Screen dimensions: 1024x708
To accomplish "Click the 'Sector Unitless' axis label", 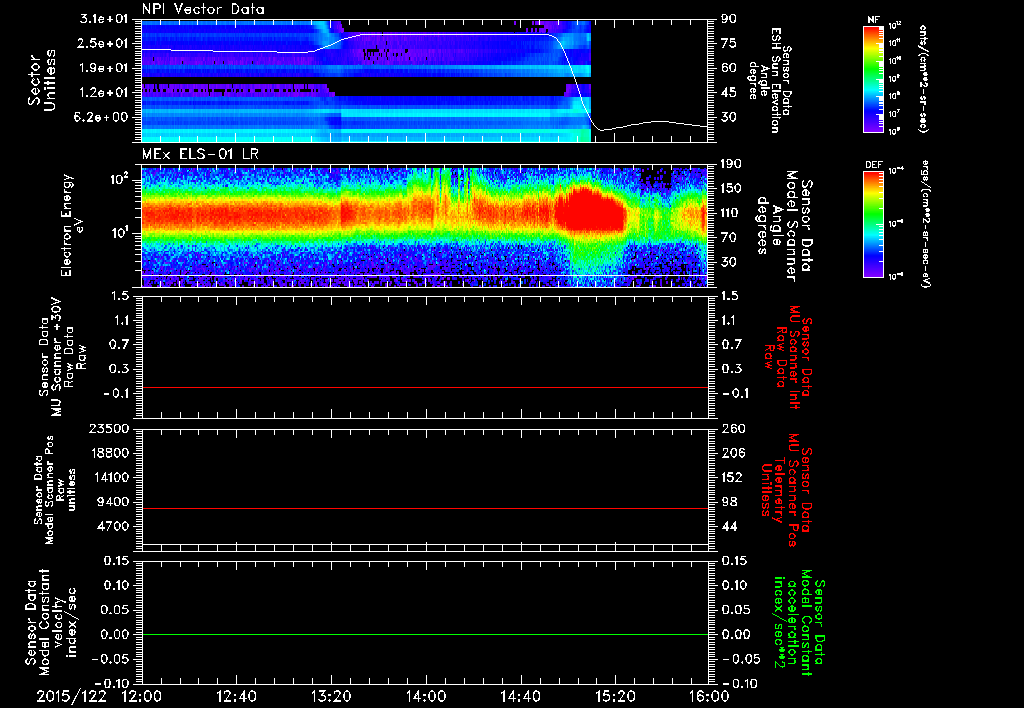I will pos(42,80).
